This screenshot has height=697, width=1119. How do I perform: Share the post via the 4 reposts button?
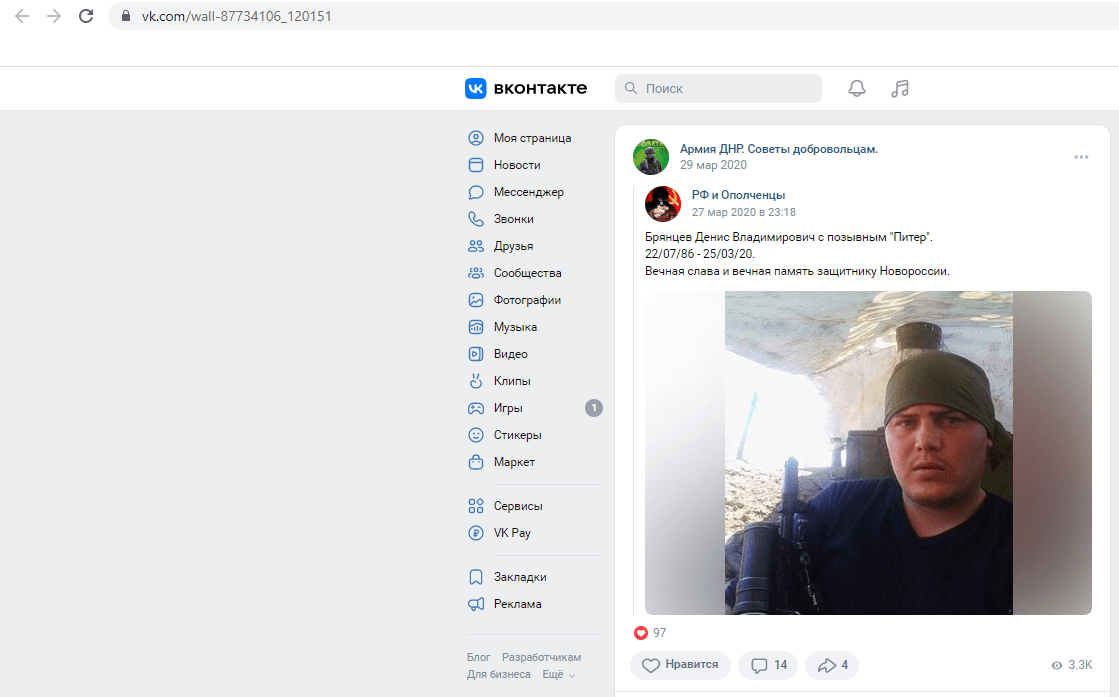coord(832,665)
